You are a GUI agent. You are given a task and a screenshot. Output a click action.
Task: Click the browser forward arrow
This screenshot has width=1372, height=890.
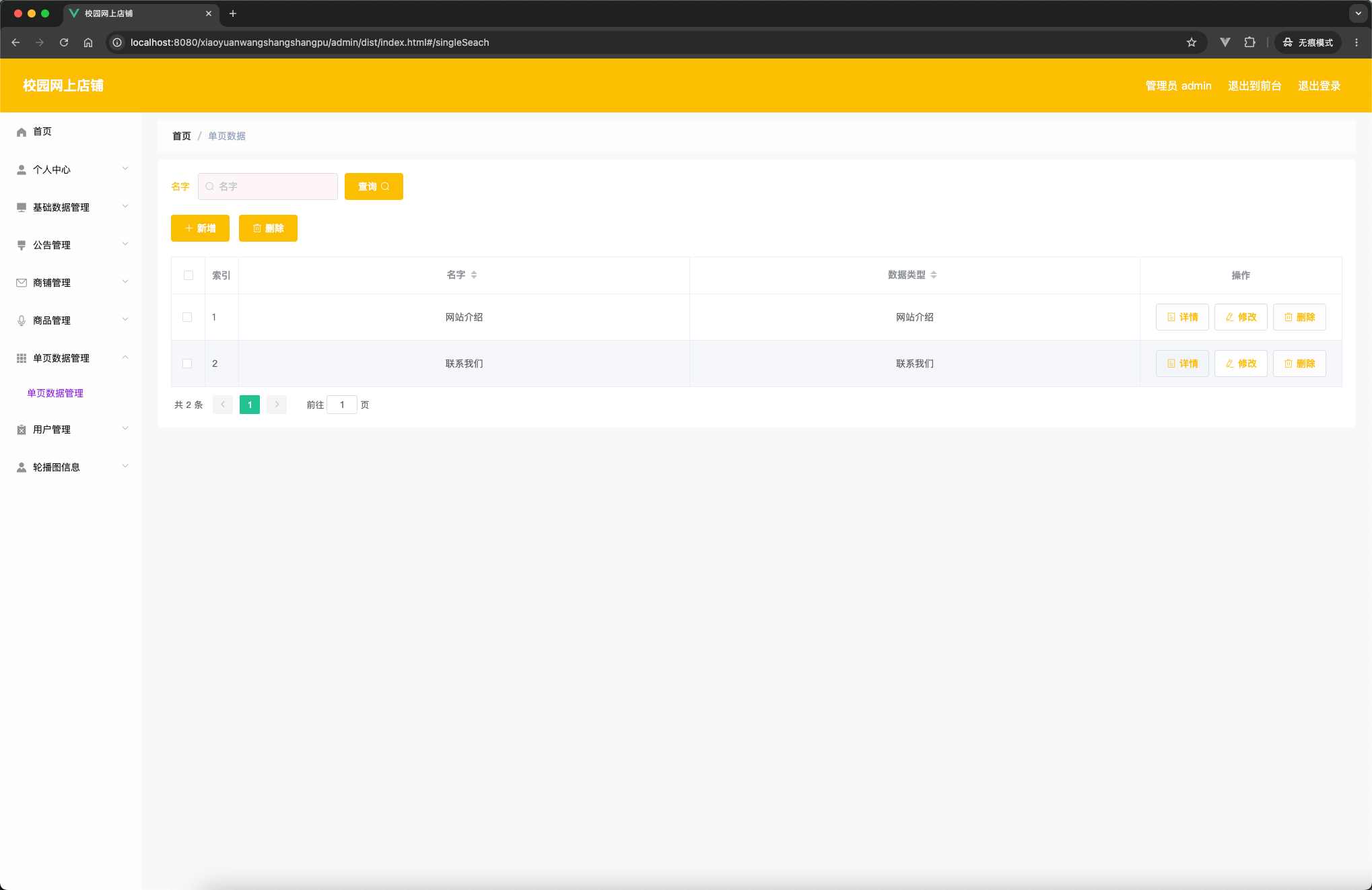[40, 42]
